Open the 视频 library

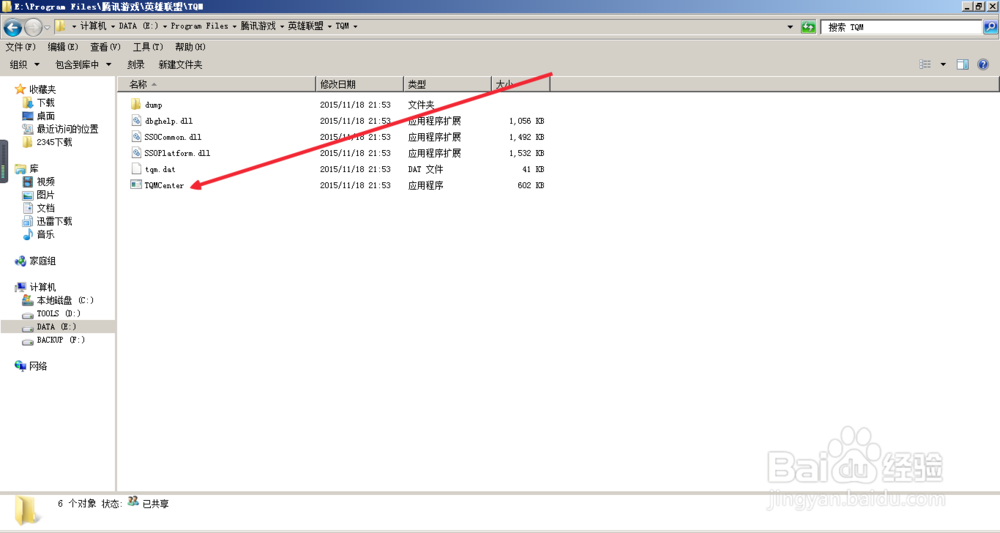tap(45, 182)
